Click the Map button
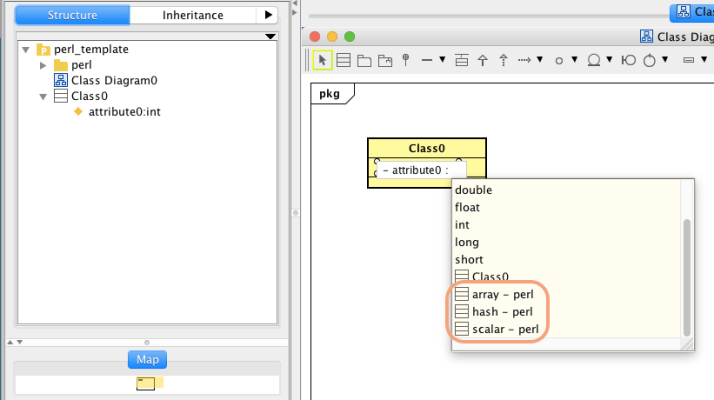This screenshot has width=714, height=400. (x=148, y=359)
